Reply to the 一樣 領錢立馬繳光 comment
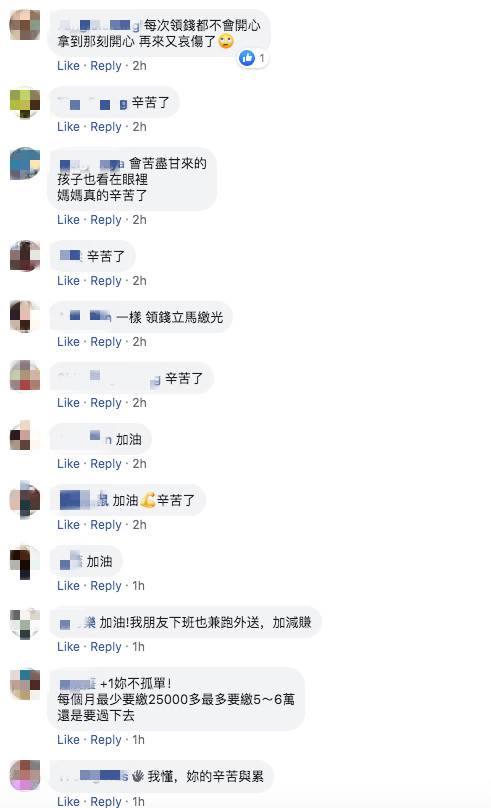Screen dimensions: 491x808 106,342
